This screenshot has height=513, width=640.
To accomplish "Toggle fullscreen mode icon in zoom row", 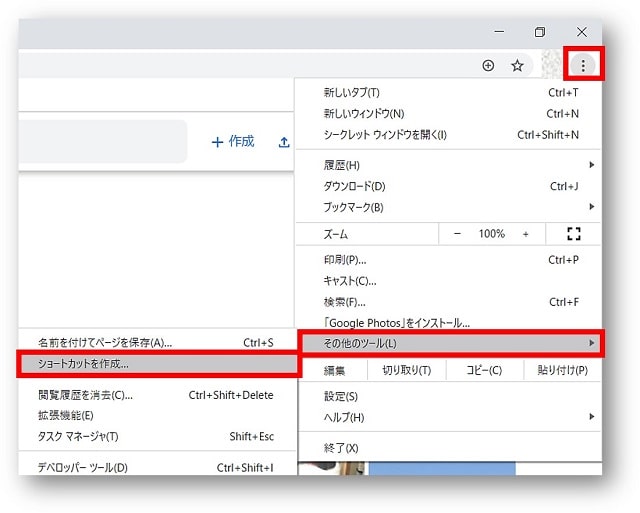I will coord(573,234).
